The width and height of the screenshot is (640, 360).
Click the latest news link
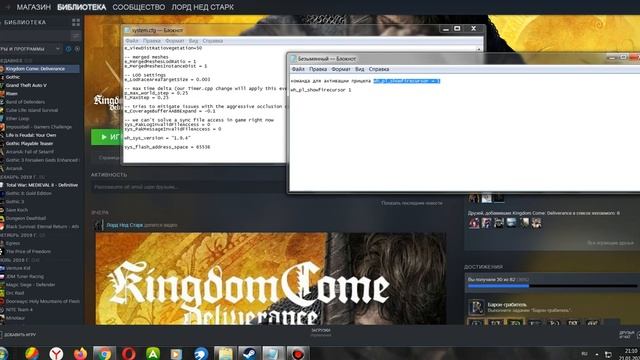[x=411, y=203]
